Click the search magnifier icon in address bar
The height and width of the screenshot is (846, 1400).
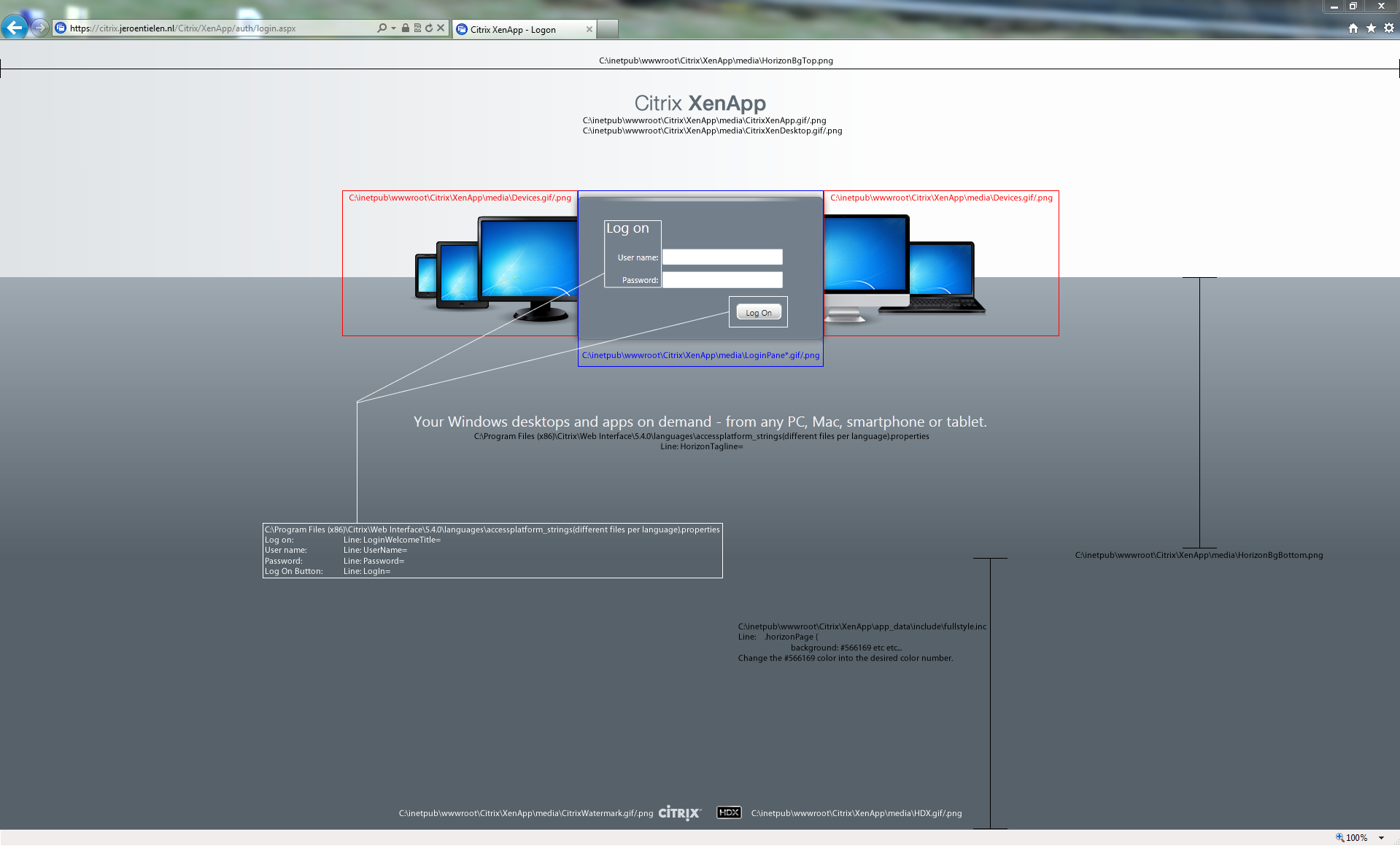coord(382,28)
